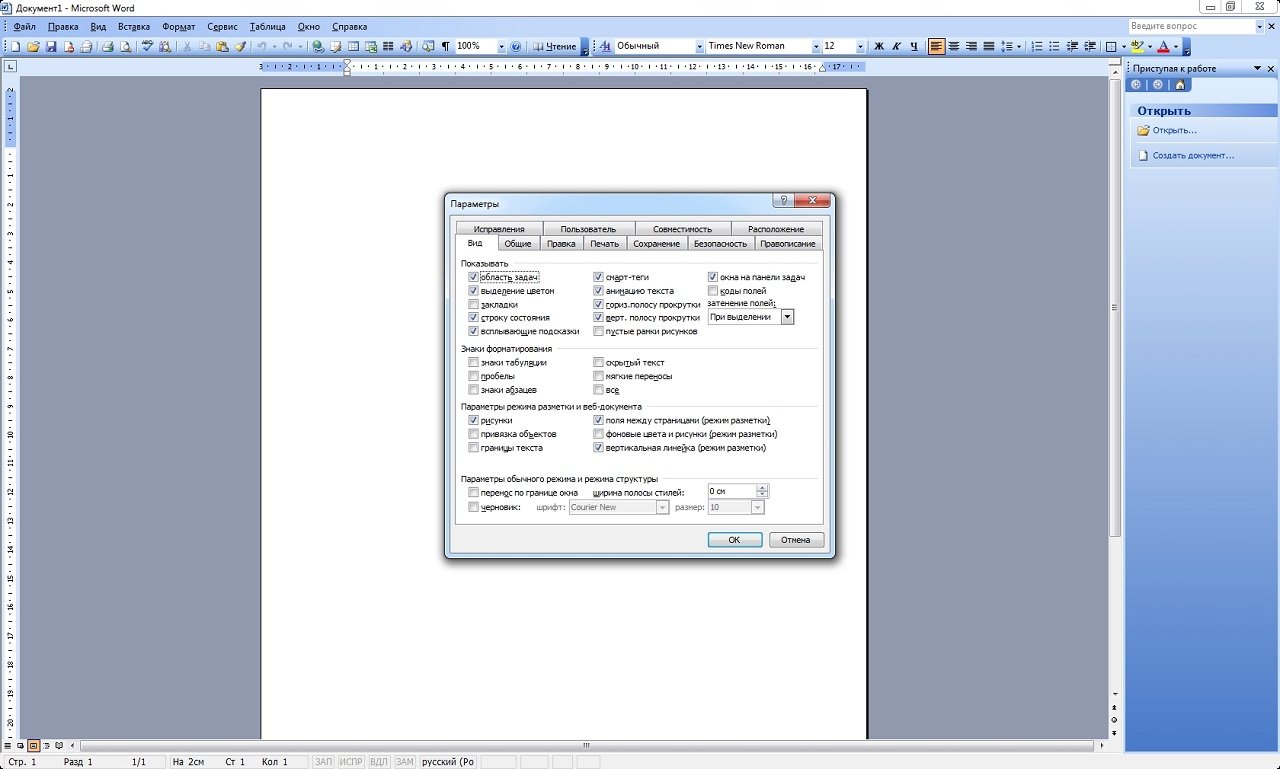Click the numbered list icon
Image resolution: width=1280 pixels, height=769 pixels.
(1037, 47)
